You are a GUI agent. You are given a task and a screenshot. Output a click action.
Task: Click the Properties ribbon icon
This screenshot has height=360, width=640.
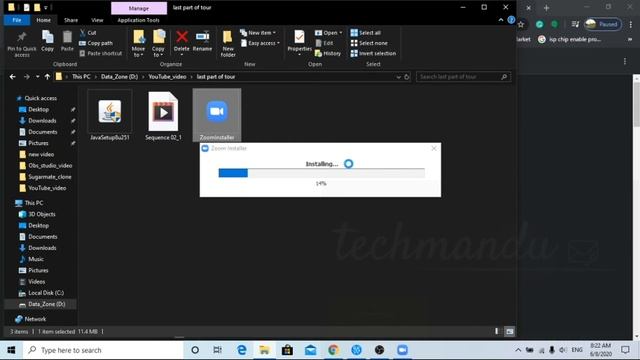click(299, 42)
